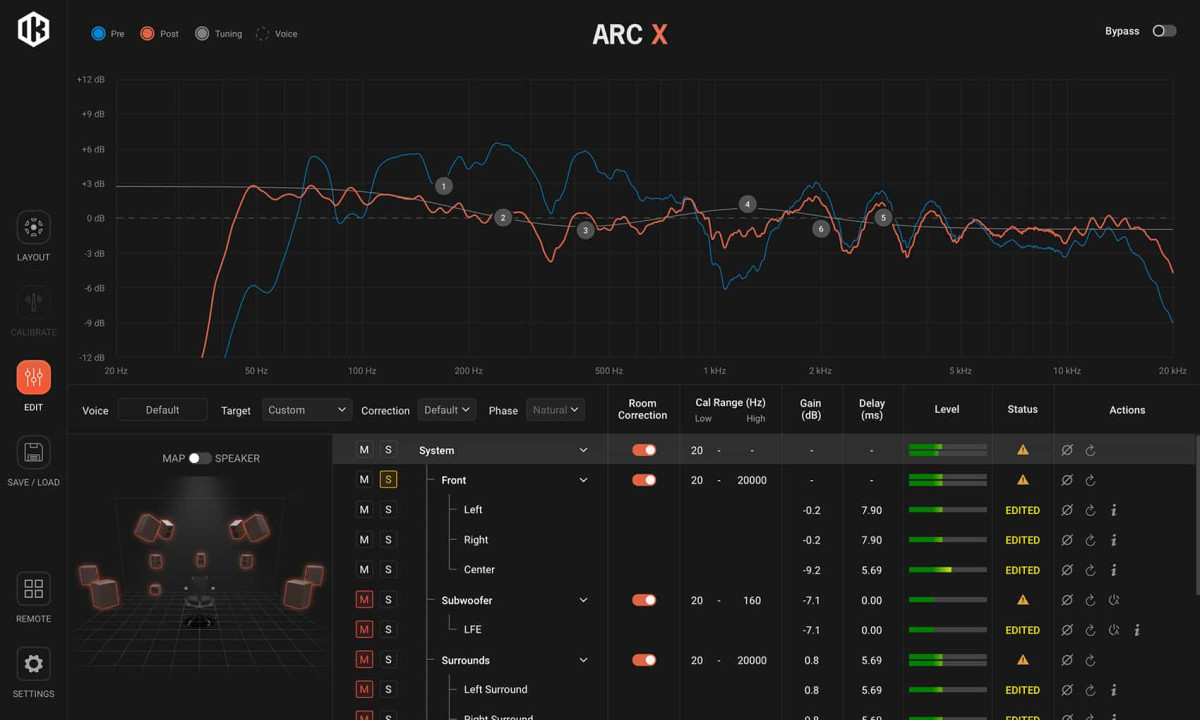The width and height of the screenshot is (1200, 720).
Task: Mute the LFE channel
Action: [364, 630]
